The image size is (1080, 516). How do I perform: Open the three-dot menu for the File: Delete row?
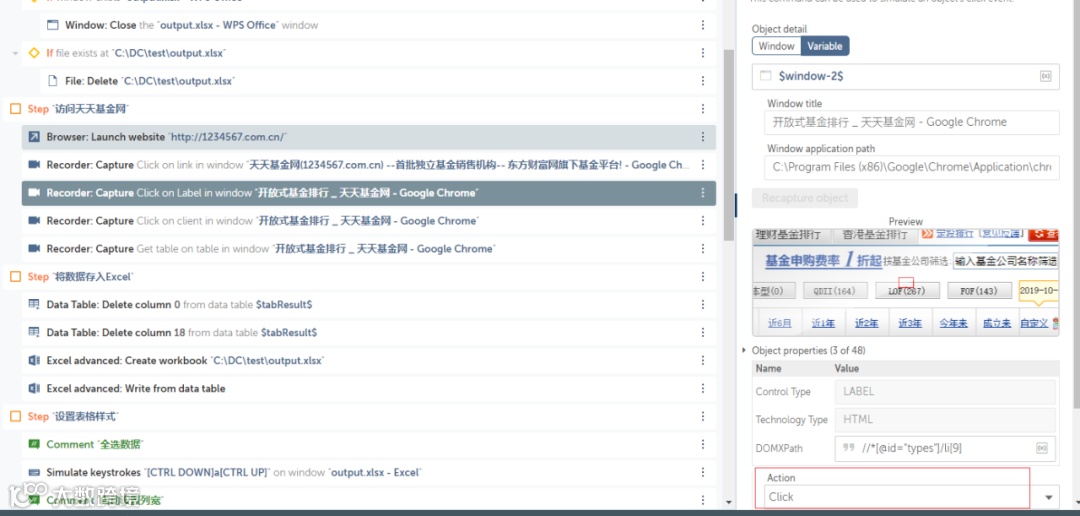point(703,81)
